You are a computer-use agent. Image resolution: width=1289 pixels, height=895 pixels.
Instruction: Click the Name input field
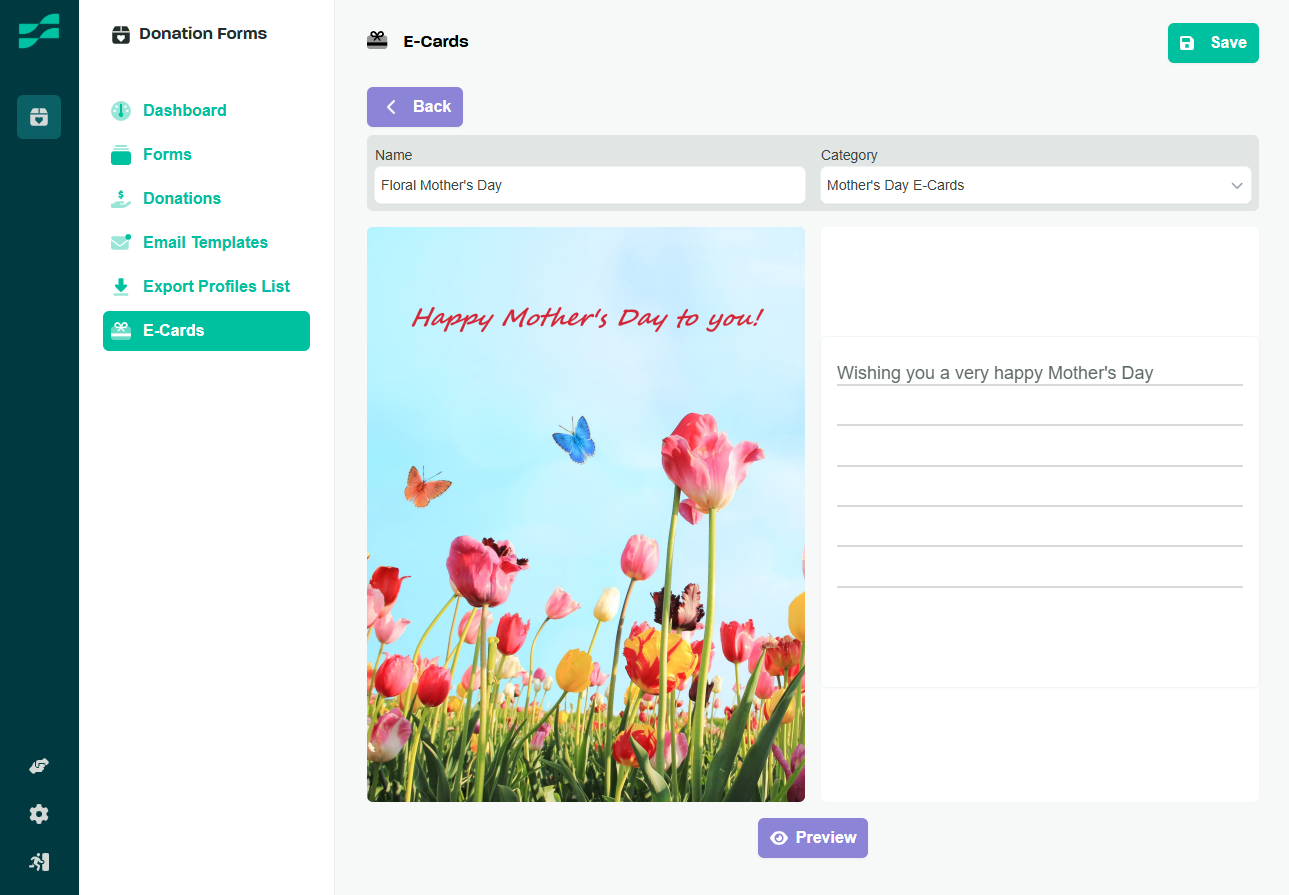589,185
